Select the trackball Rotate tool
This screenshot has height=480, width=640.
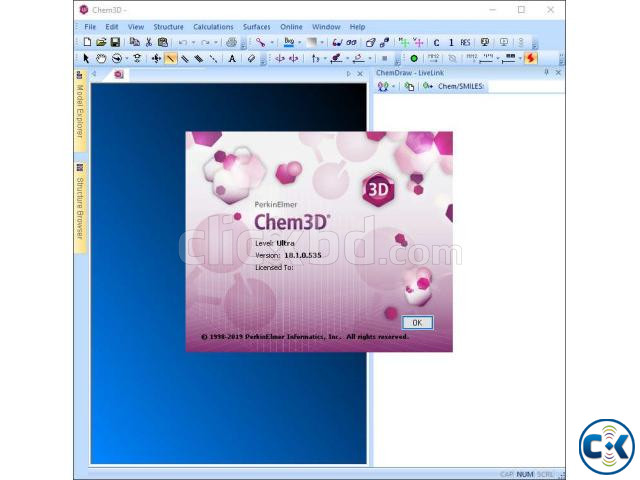(117, 58)
